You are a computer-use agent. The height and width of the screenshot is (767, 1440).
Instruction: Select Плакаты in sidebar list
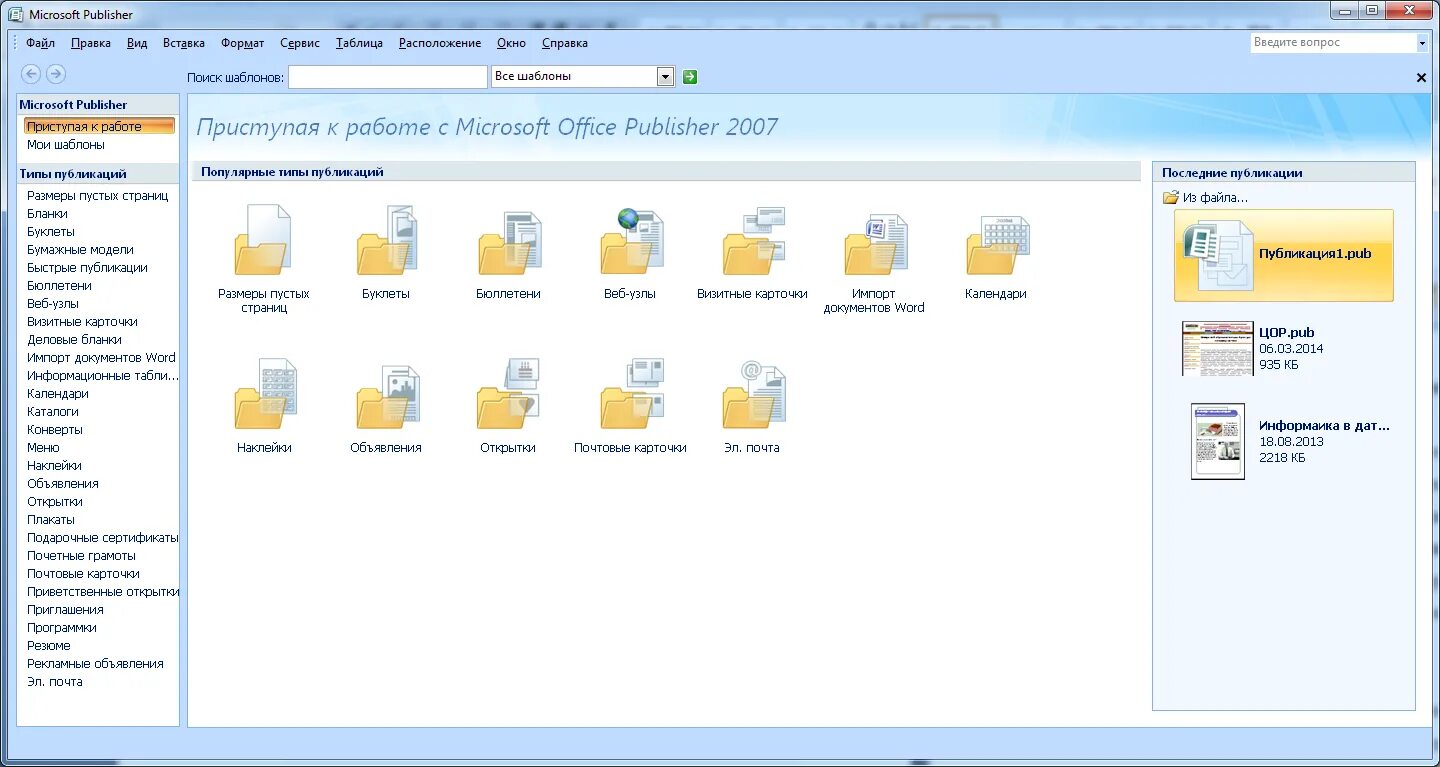[51, 519]
